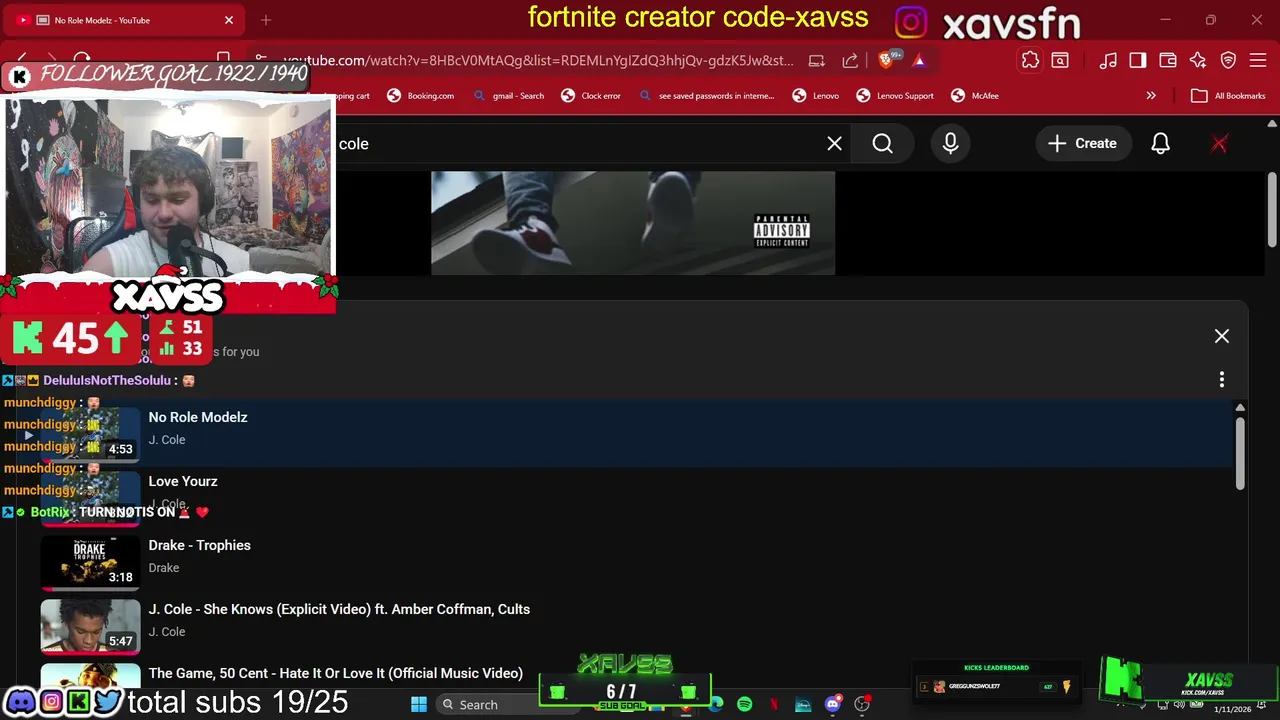
Task: Click the playlist scrollbar up arrow
Action: [x=1240, y=408]
